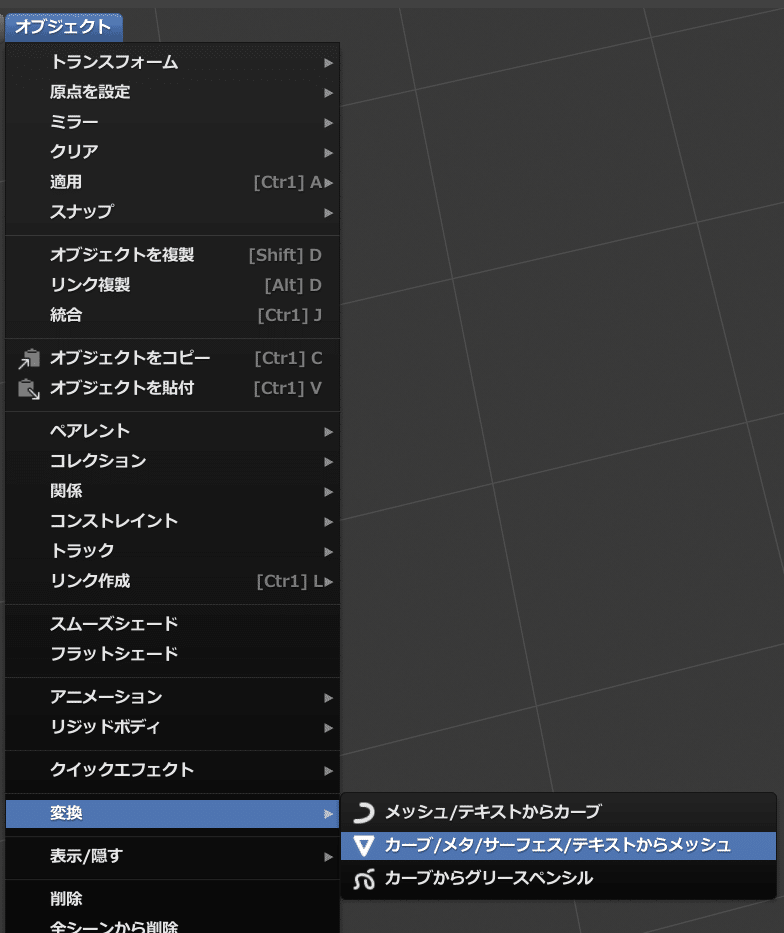Click the arrow beside スナップ

[x=328, y=213]
